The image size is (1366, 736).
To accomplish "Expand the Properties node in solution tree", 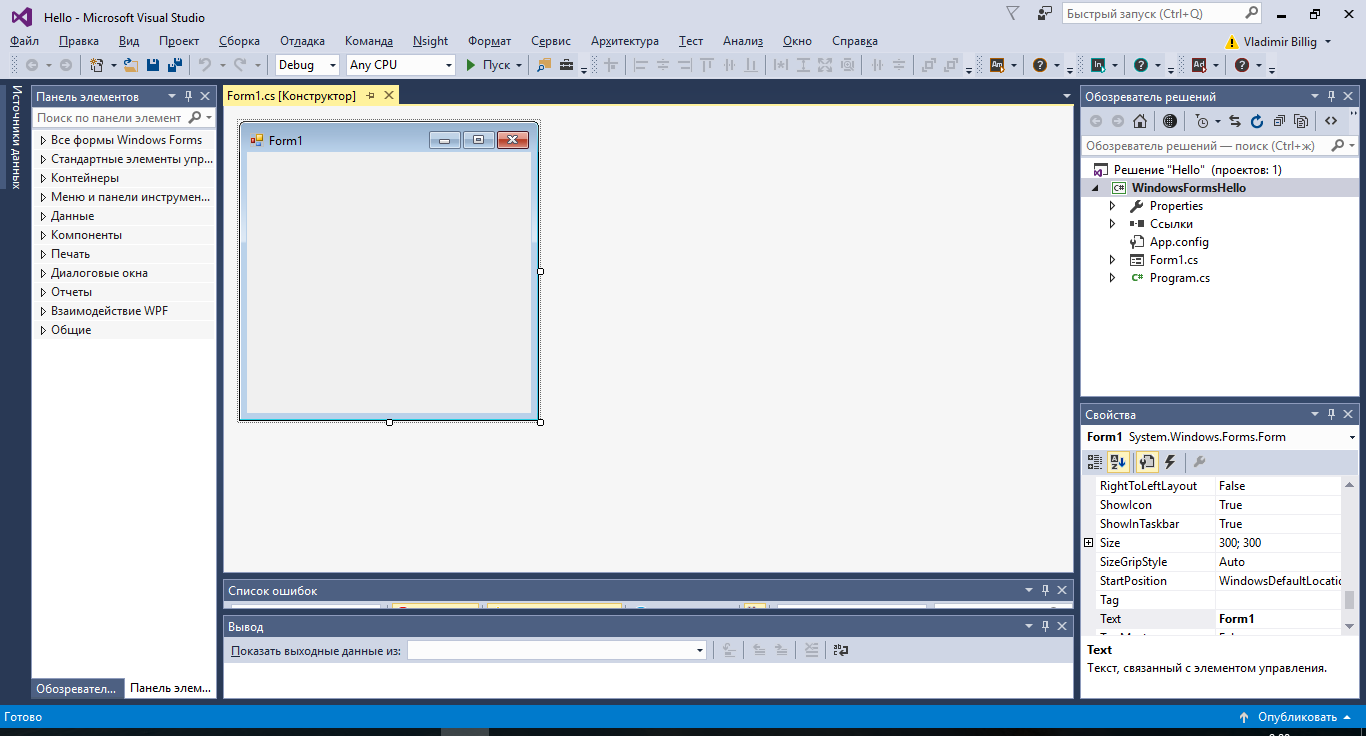I will (1112, 206).
